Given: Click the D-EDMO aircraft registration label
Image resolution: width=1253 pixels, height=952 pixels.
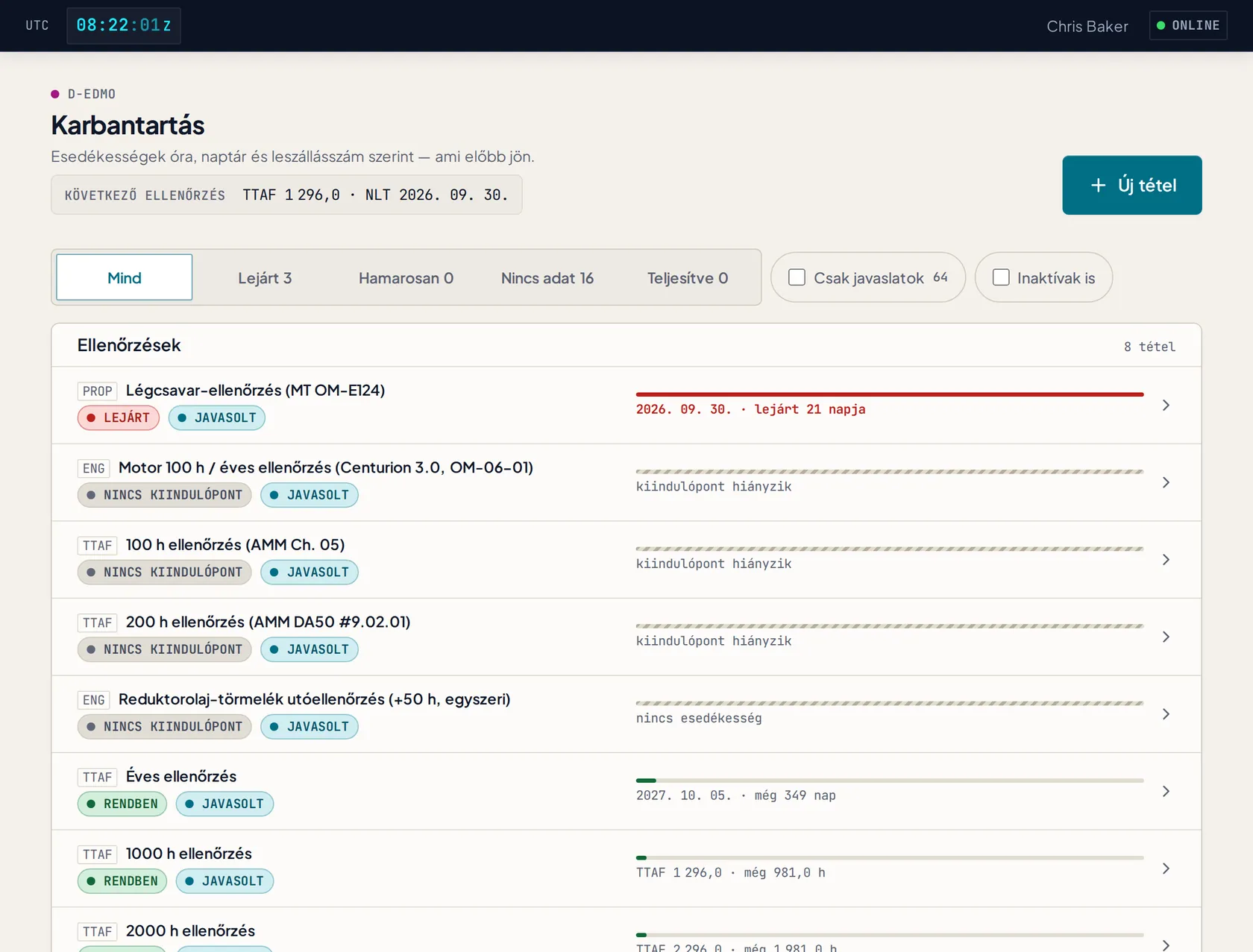Looking at the screenshot, I should [92, 94].
